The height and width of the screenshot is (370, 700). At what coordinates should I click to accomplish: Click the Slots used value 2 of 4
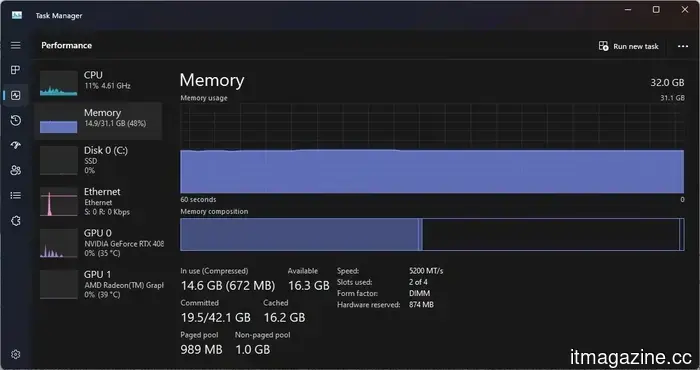[418, 282]
